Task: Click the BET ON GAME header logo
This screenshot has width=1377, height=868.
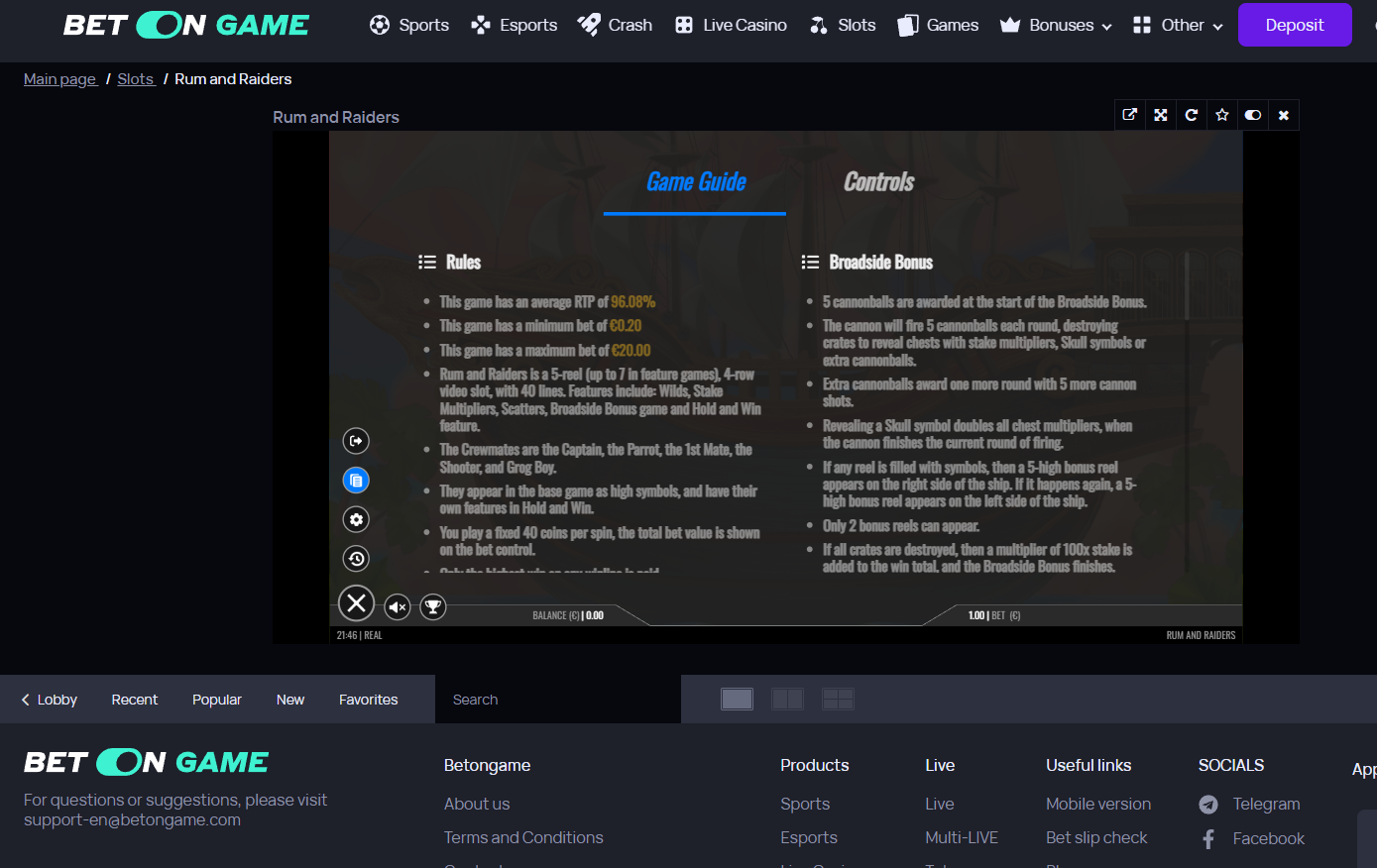Action: coord(186,25)
